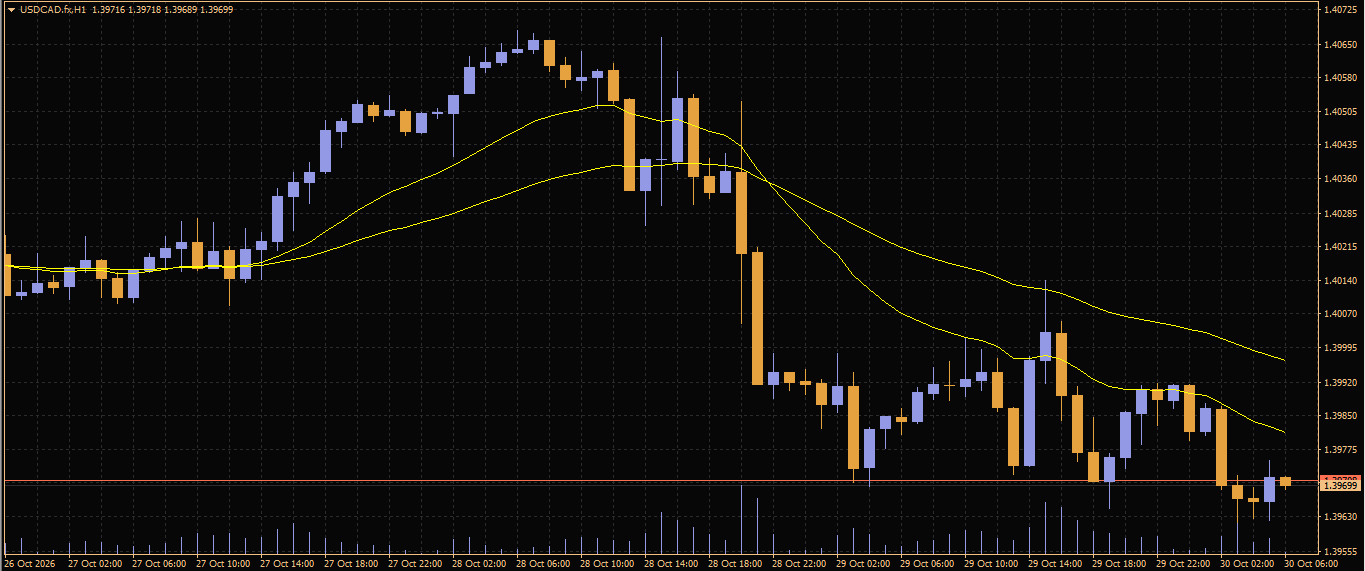
Task: Click the 27 Oct 18:00 time label
Action: (351, 564)
